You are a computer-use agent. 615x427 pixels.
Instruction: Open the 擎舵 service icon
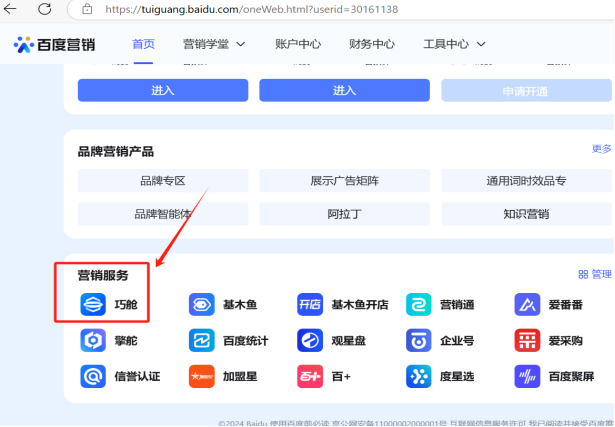(x=93, y=340)
